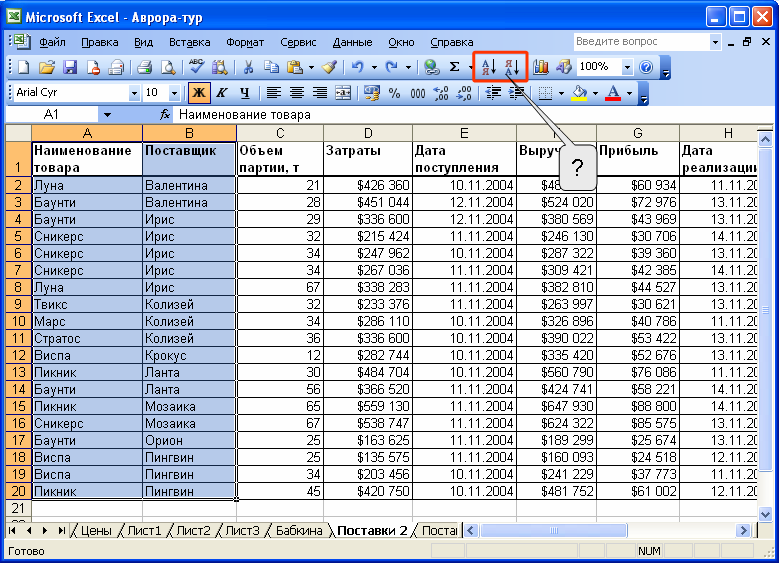Image resolution: width=779 pixels, height=563 pixels.
Task: Insert hyperlink with globe icon
Action: click(431, 67)
